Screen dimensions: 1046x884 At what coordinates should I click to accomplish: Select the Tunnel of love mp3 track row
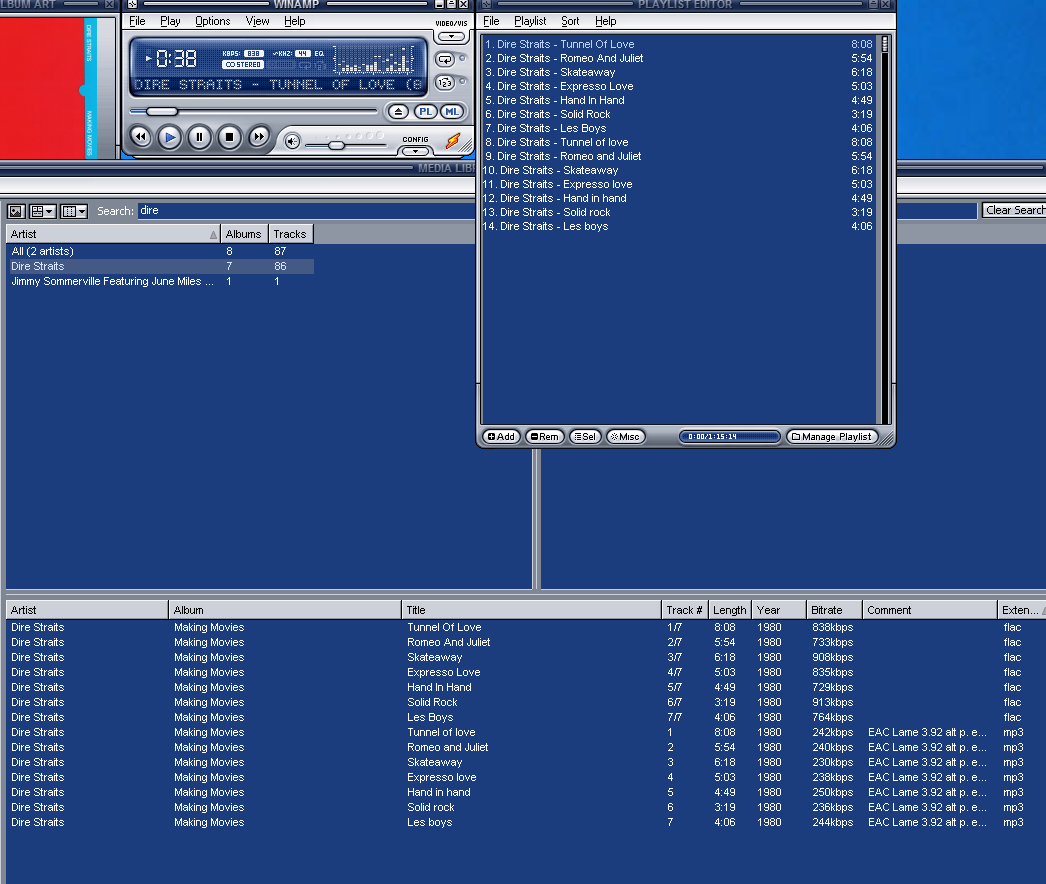[x=524, y=733]
